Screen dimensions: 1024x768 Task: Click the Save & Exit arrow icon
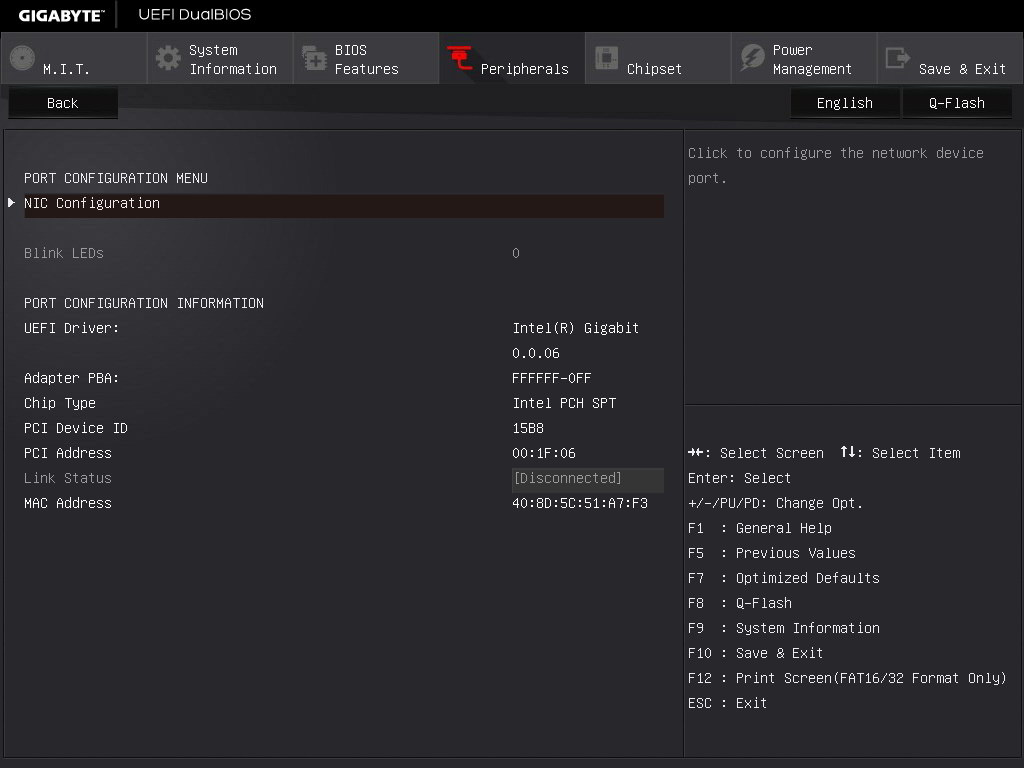pyautogui.click(x=898, y=59)
